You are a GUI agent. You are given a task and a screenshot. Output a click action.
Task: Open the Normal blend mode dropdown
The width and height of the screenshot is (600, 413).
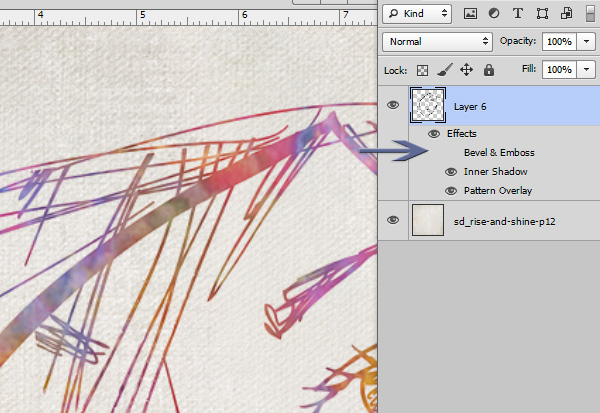(437, 41)
